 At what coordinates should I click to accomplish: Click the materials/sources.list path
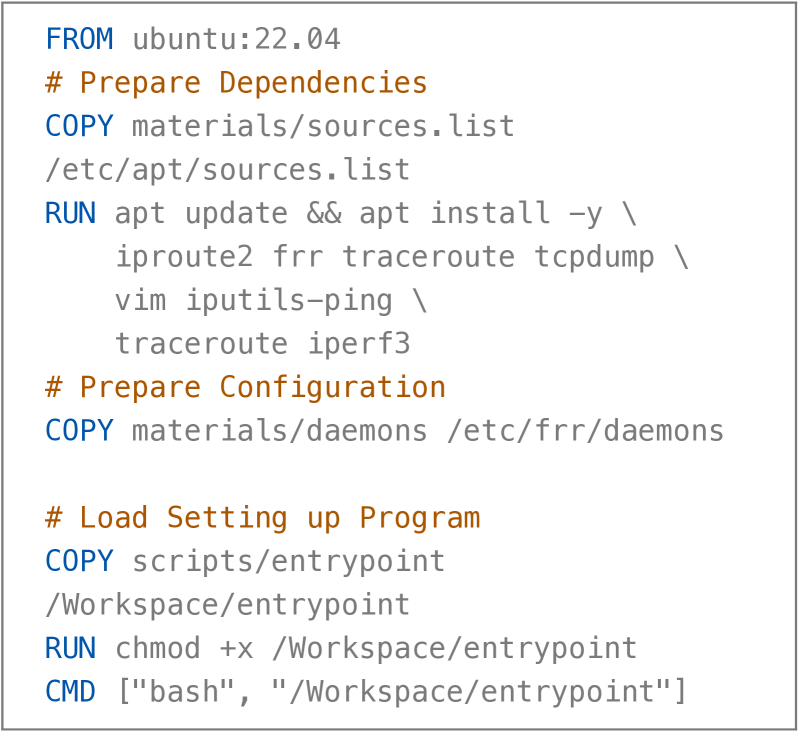[x=323, y=127]
